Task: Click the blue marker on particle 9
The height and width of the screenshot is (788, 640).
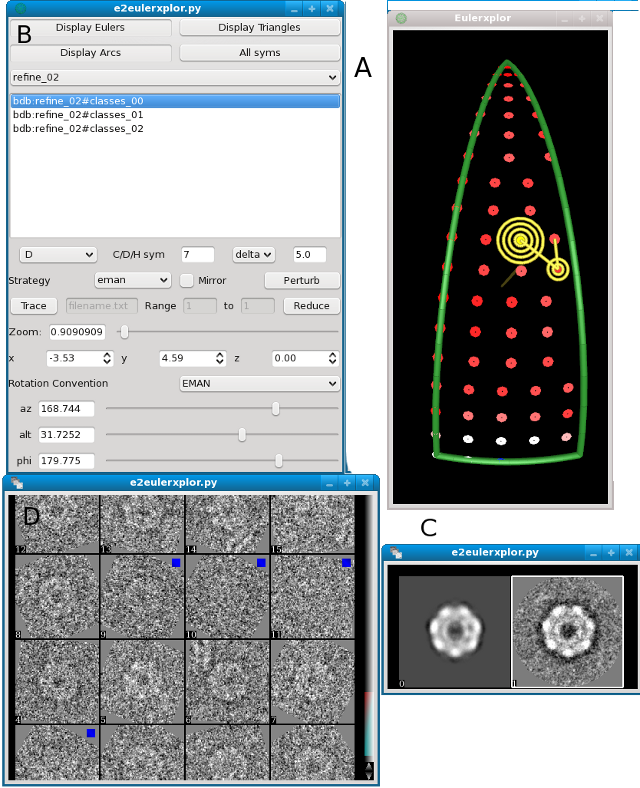Action: 176,563
